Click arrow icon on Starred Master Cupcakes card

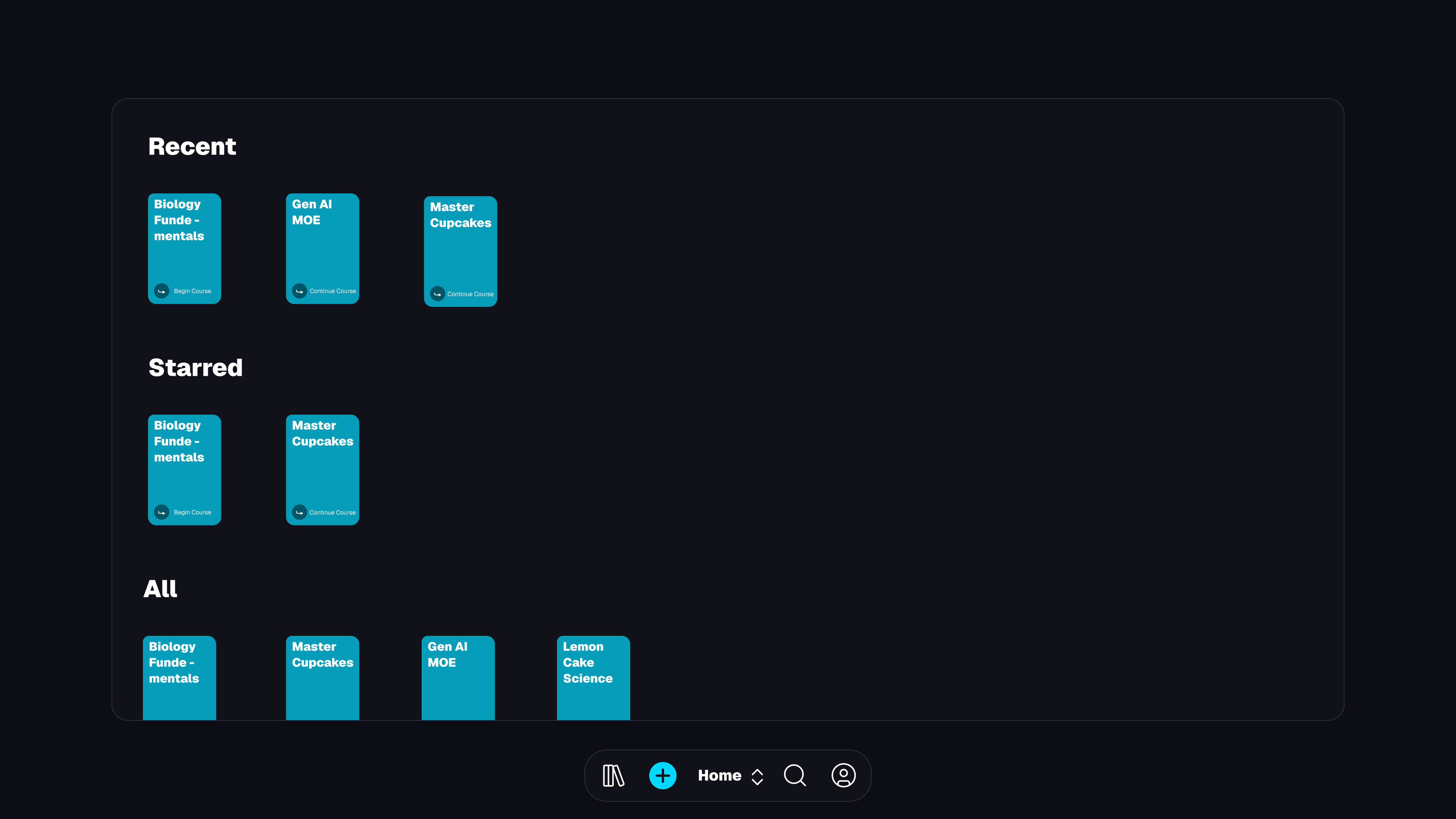coord(300,512)
